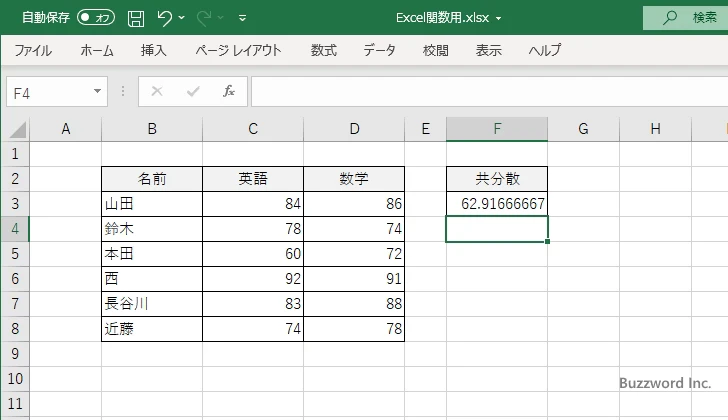Click the Cancel X icon in formula bar

[157, 91]
